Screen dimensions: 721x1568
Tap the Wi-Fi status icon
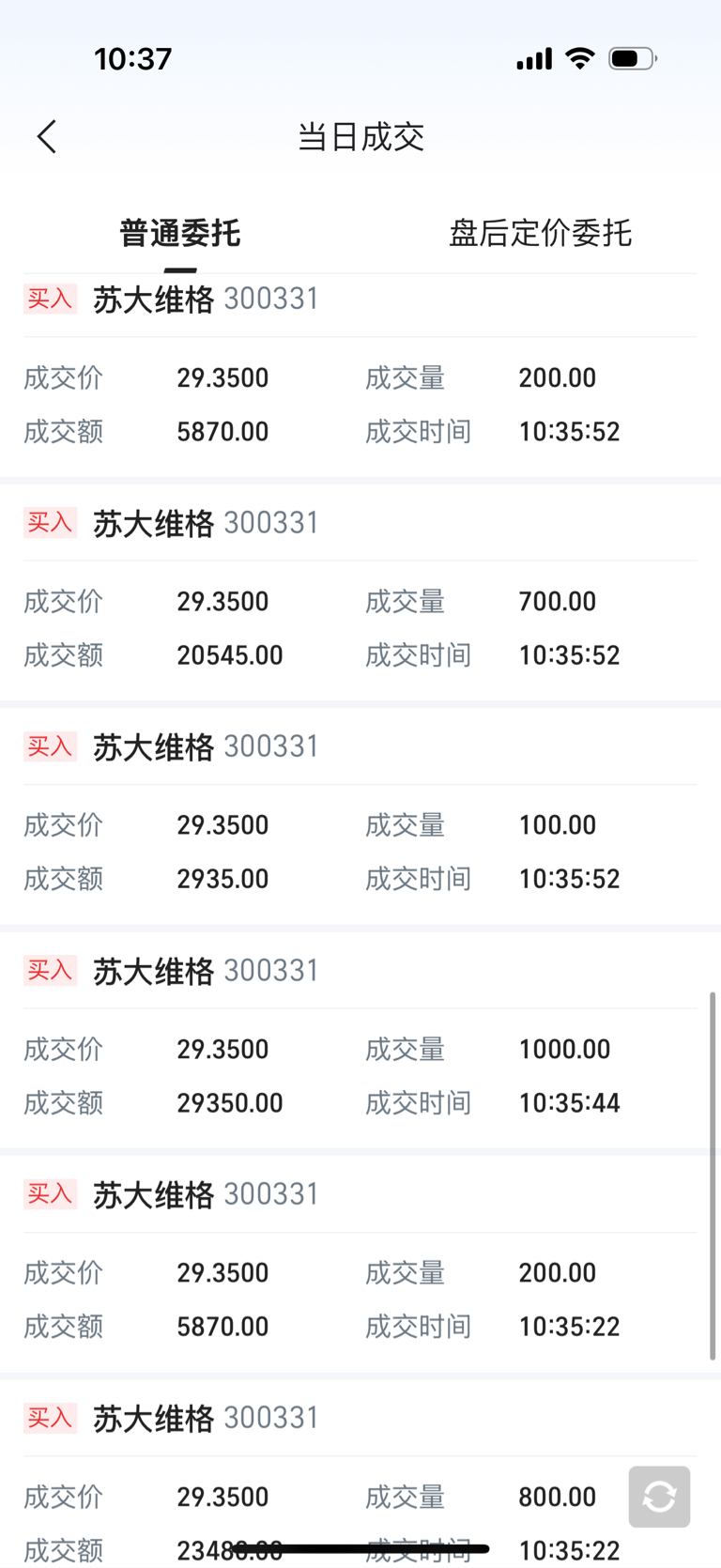click(x=580, y=59)
